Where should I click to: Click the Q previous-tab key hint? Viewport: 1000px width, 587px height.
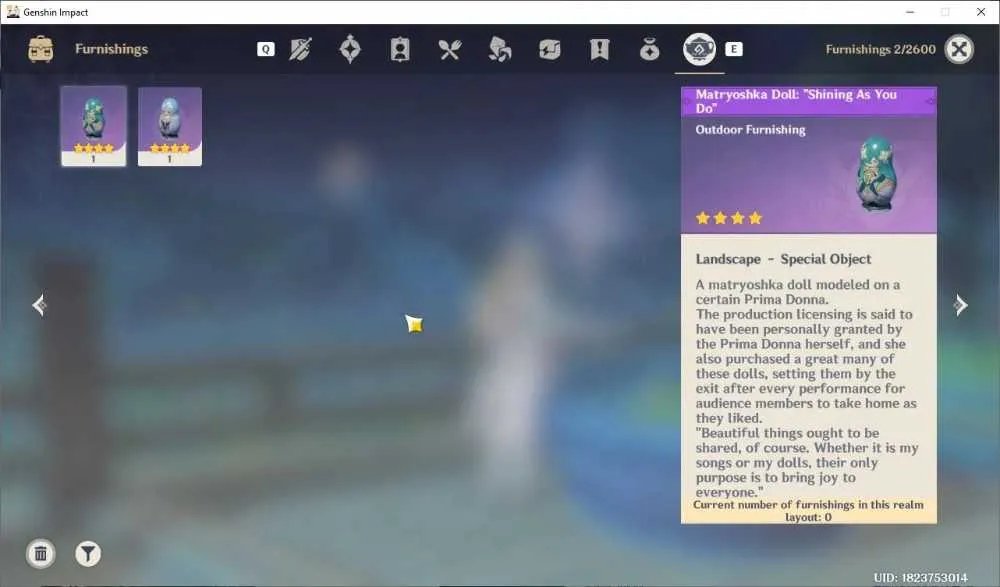pos(266,49)
